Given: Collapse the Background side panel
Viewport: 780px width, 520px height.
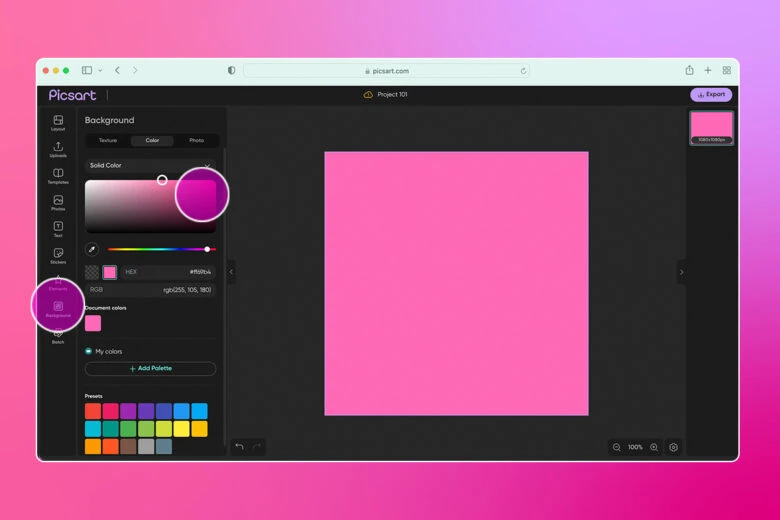Looking at the screenshot, I should (231, 271).
